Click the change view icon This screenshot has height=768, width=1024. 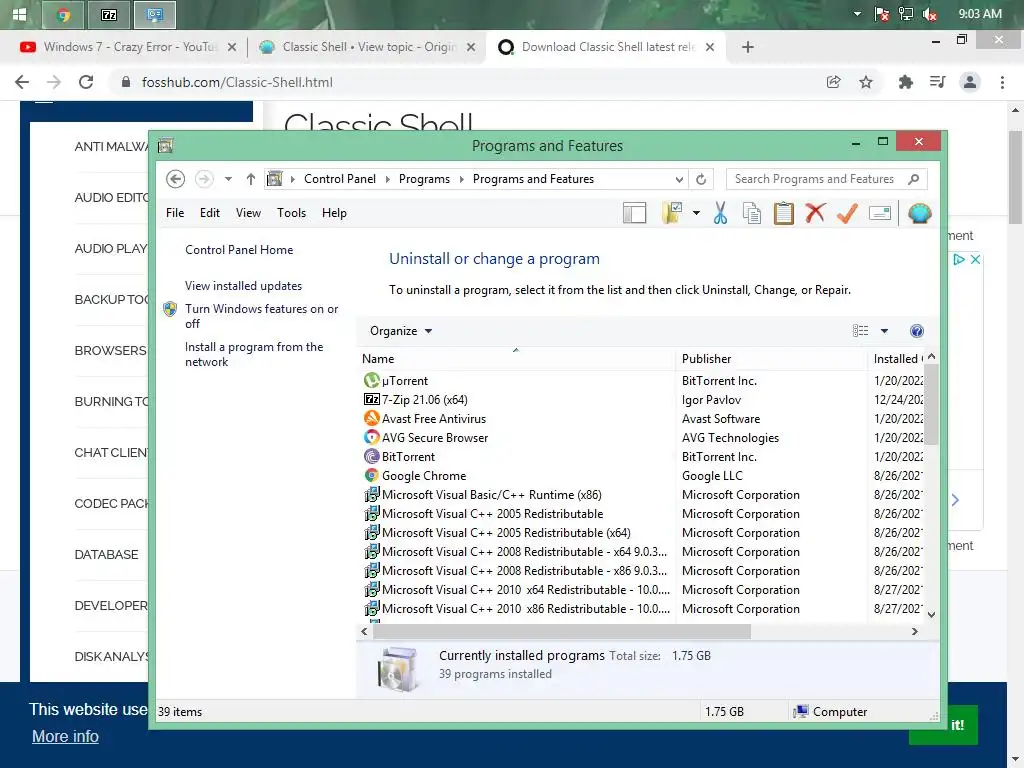tap(861, 331)
